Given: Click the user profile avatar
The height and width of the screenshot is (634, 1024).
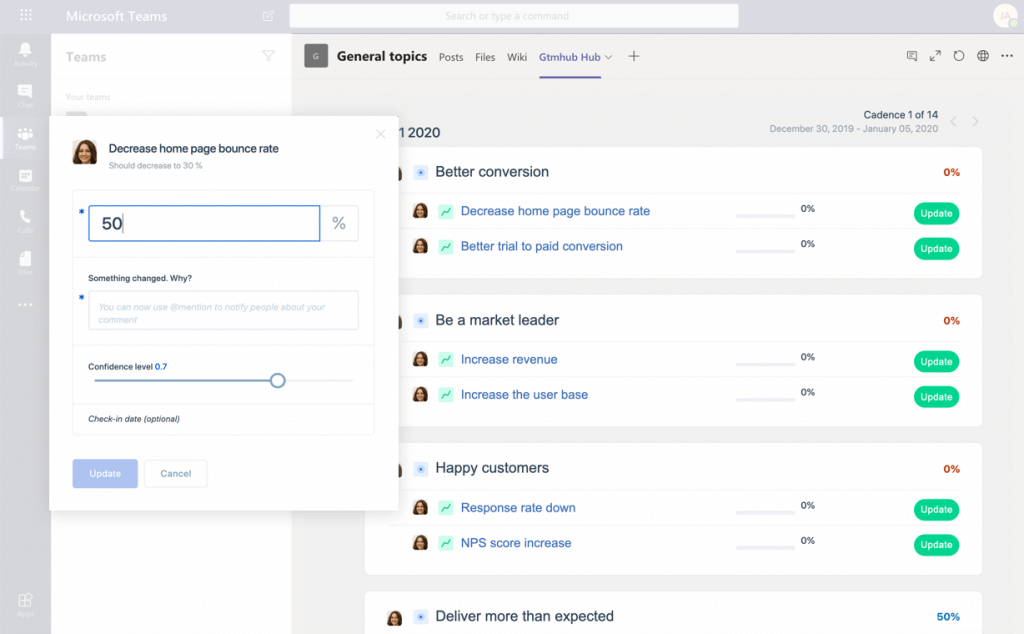Looking at the screenshot, I should pyautogui.click(x=1005, y=16).
